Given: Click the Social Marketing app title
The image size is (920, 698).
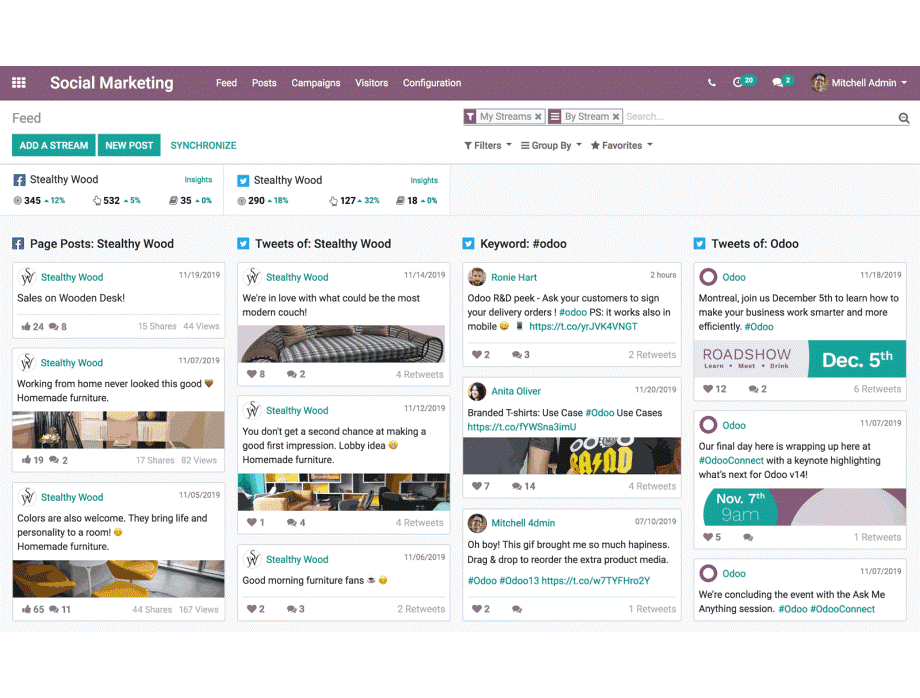Looking at the screenshot, I should click(x=111, y=83).
